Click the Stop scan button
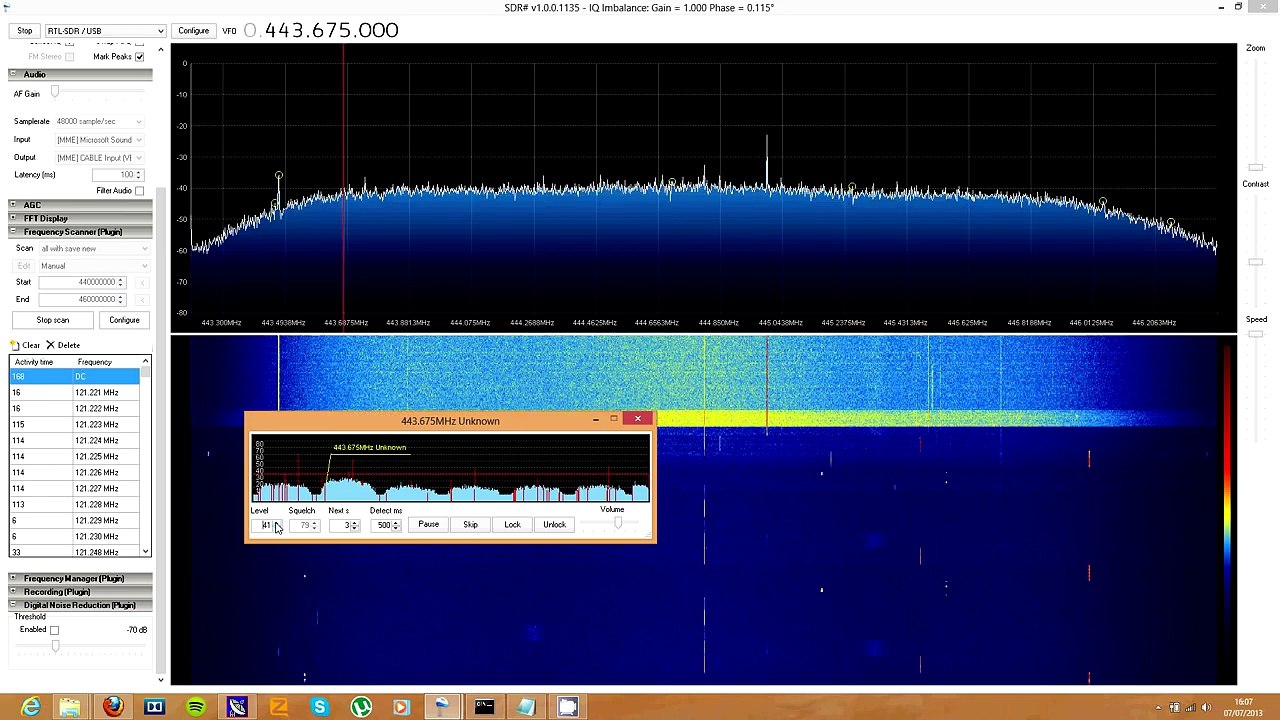 click(x=53, y=320)
